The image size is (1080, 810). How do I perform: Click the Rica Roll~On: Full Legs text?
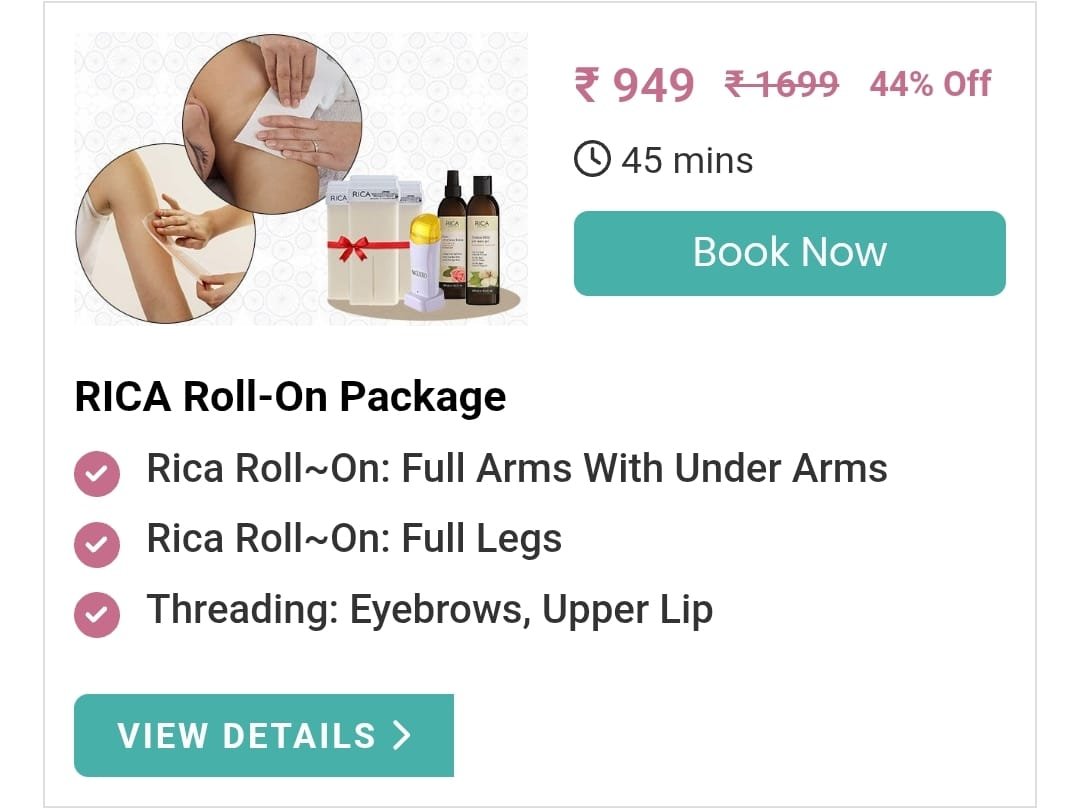click(354, 539)
